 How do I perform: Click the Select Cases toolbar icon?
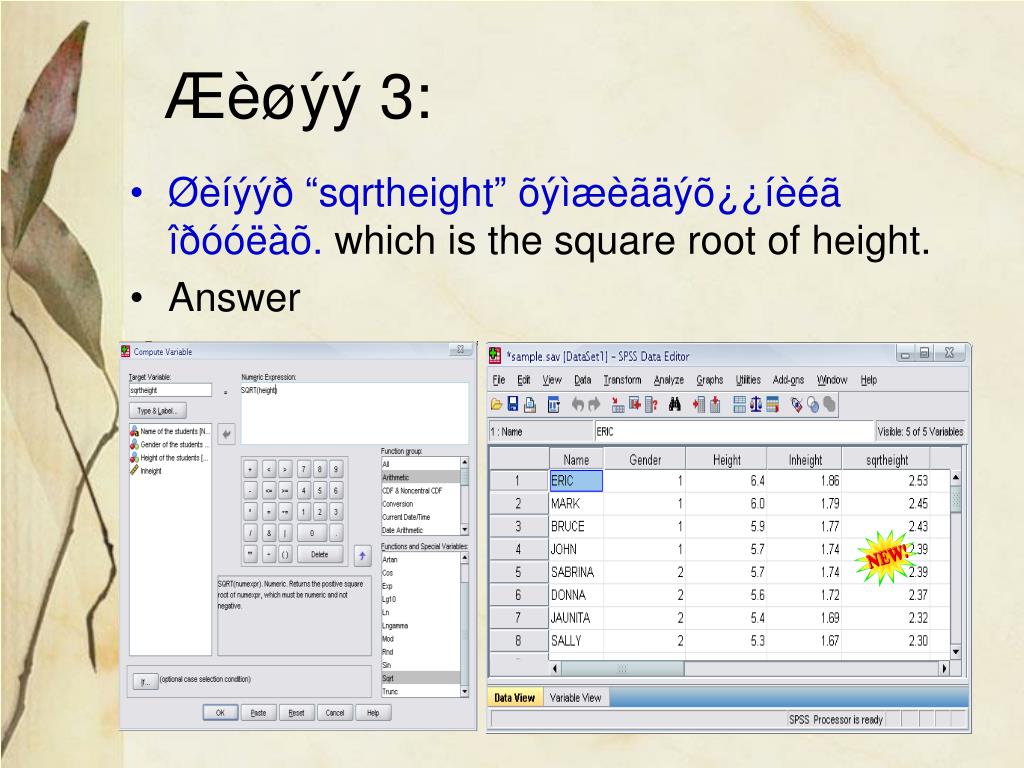pyautogui.click(x=773, y=405)
